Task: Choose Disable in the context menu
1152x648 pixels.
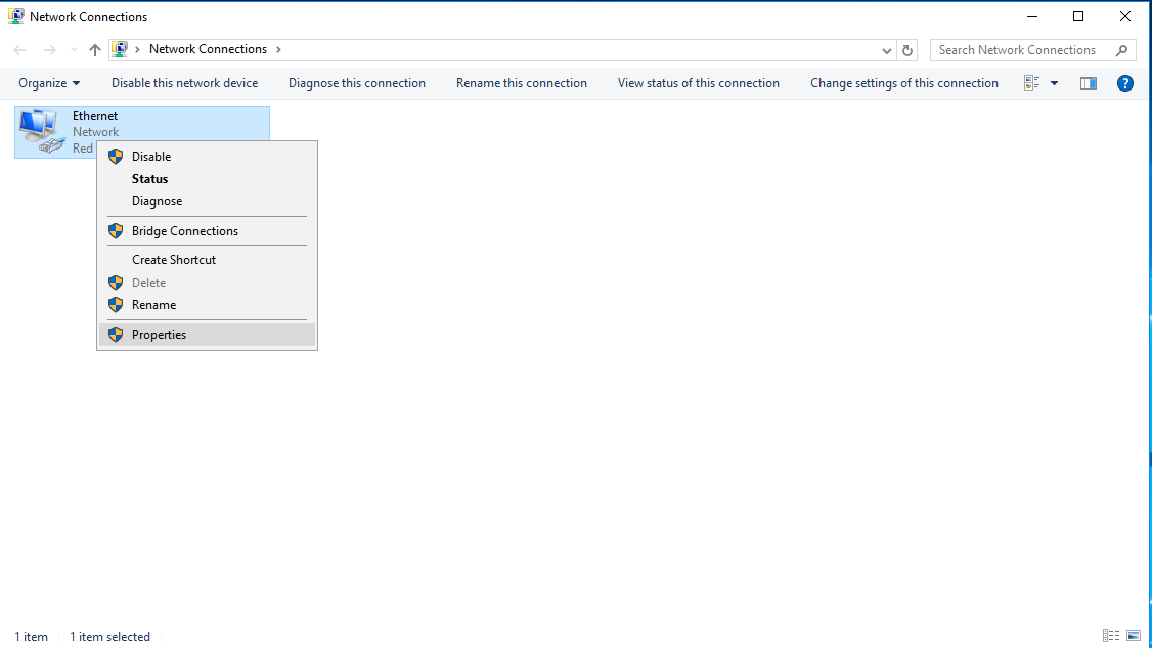Action: point(151,157)
